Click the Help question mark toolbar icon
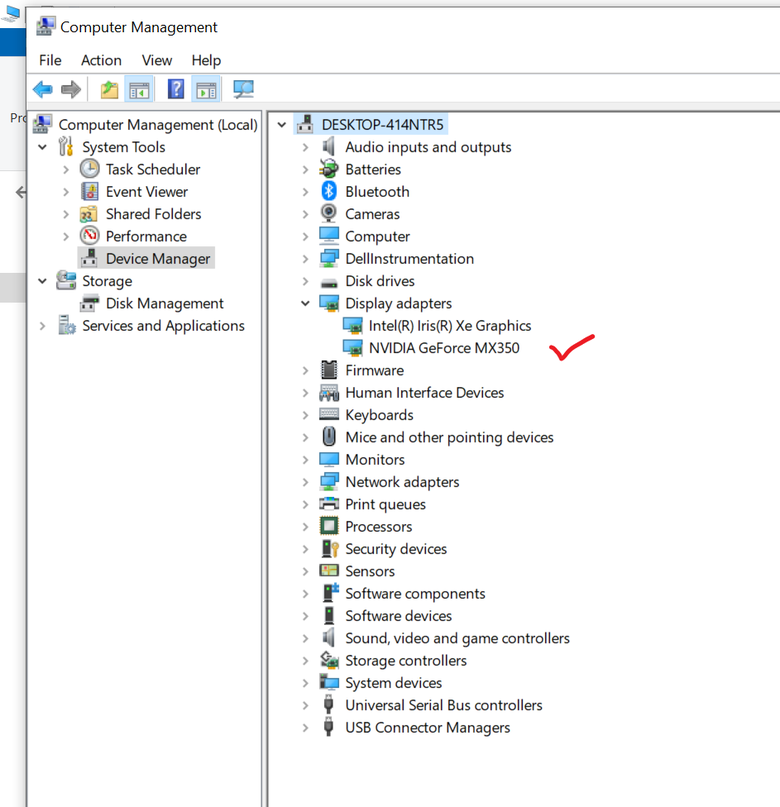The image size is (780, 807). point(176,90)
